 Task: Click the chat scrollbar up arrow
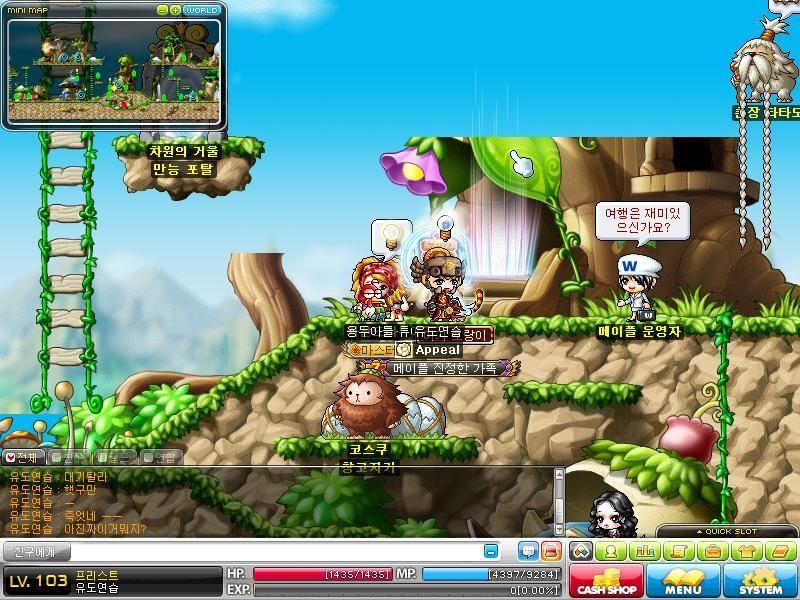coord(559,474)
